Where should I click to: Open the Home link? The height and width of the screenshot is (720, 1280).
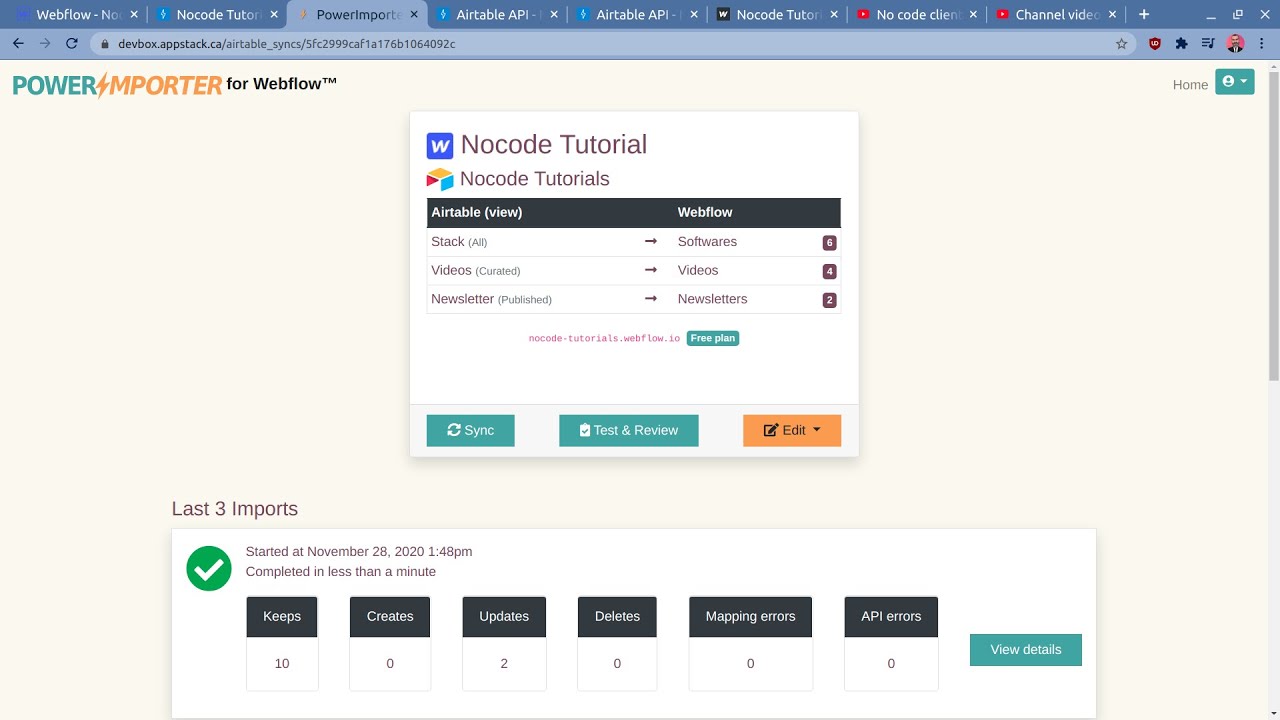1190,85
